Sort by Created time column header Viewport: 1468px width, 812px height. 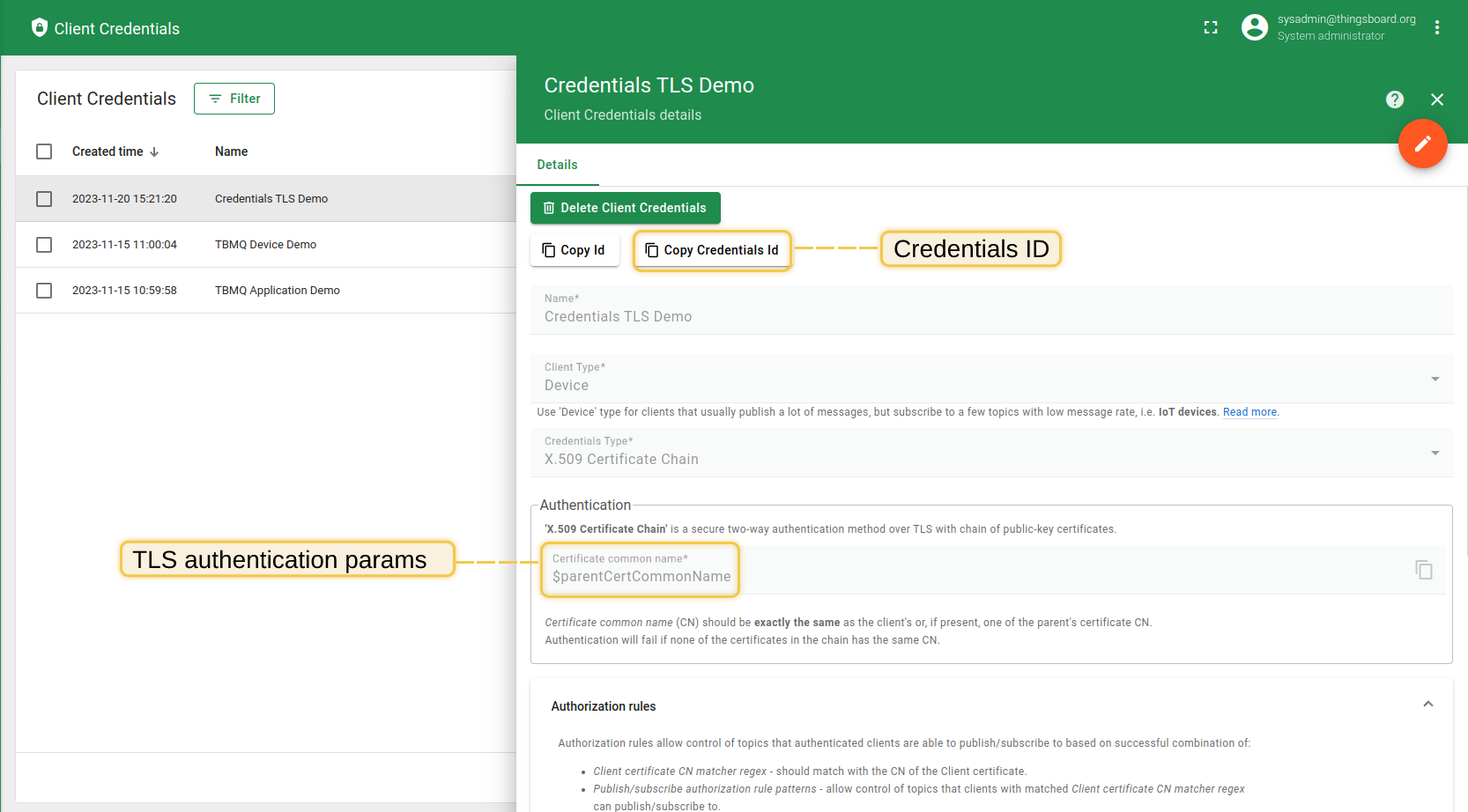pos(108,151)
